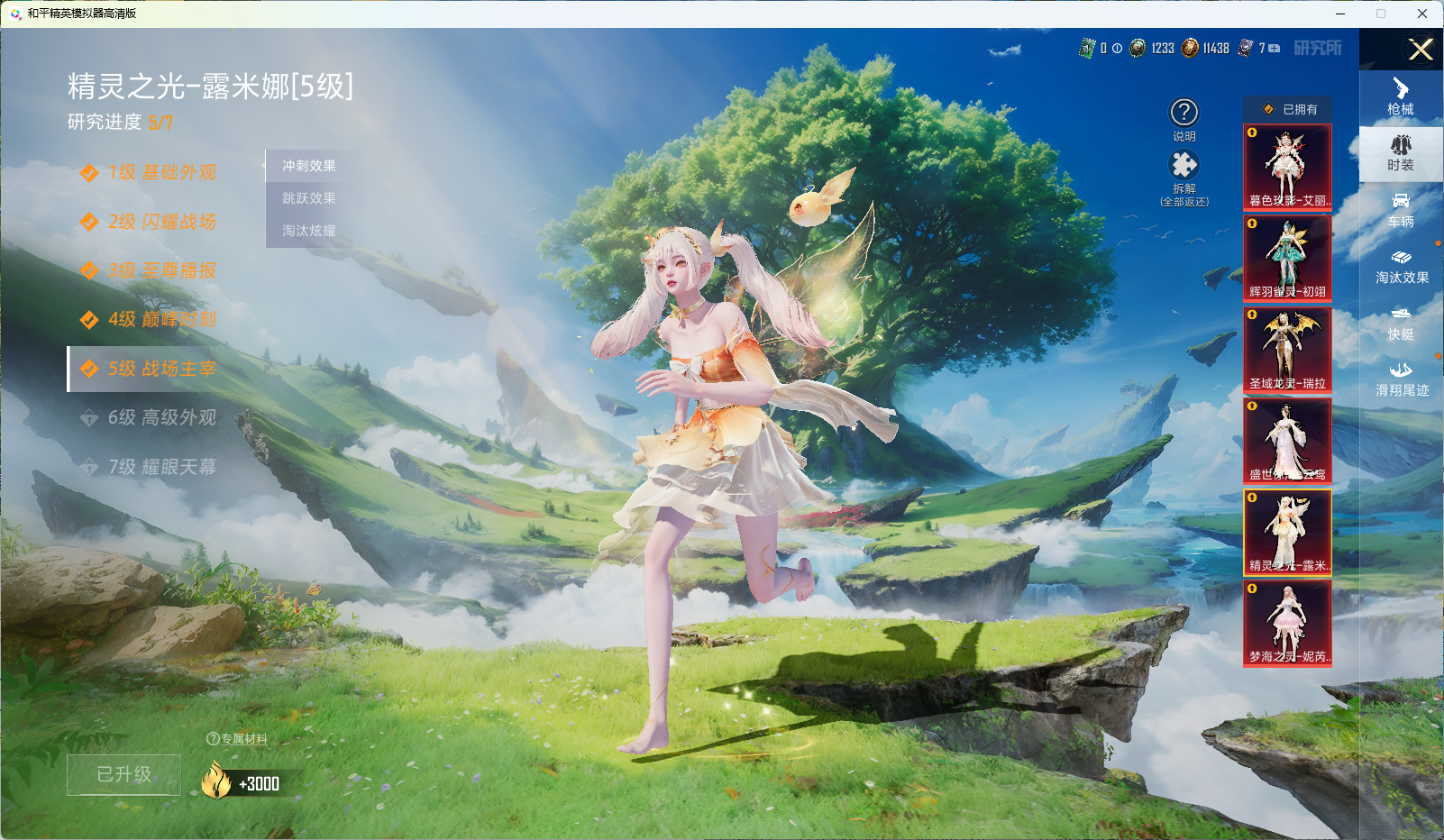Toggle the 已拥有 owned filter
The height and width of the screenshot is (840, 1444).
tap(1288, 109)
